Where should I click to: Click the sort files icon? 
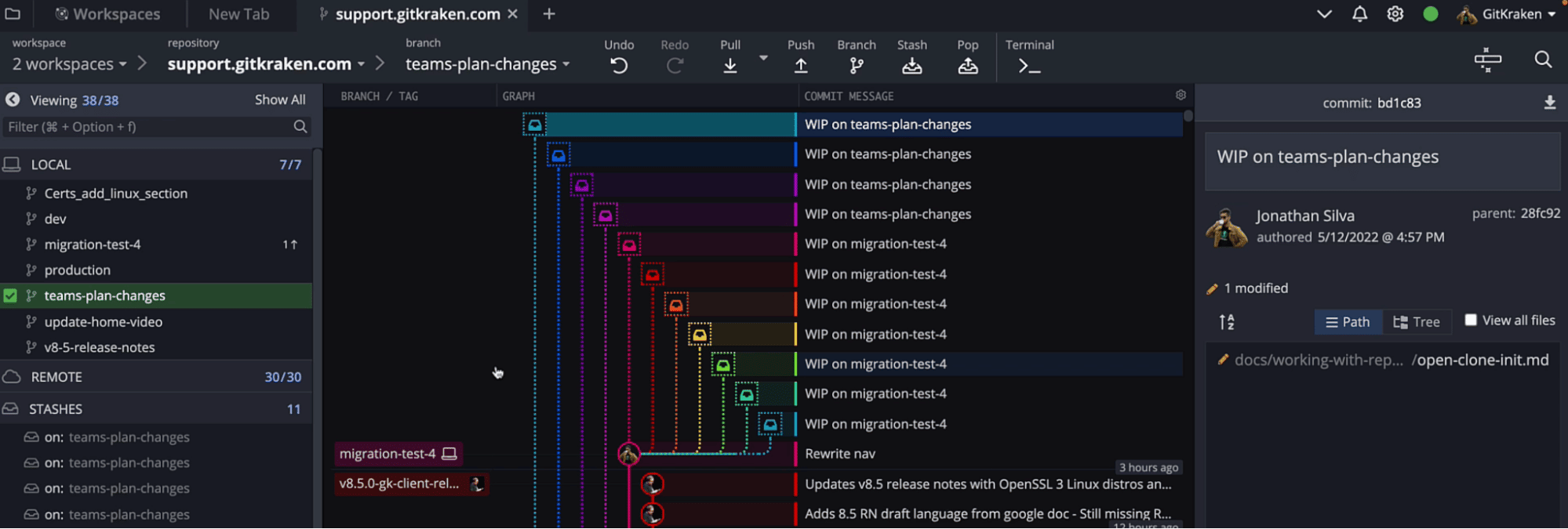[x=1227, y=321]
